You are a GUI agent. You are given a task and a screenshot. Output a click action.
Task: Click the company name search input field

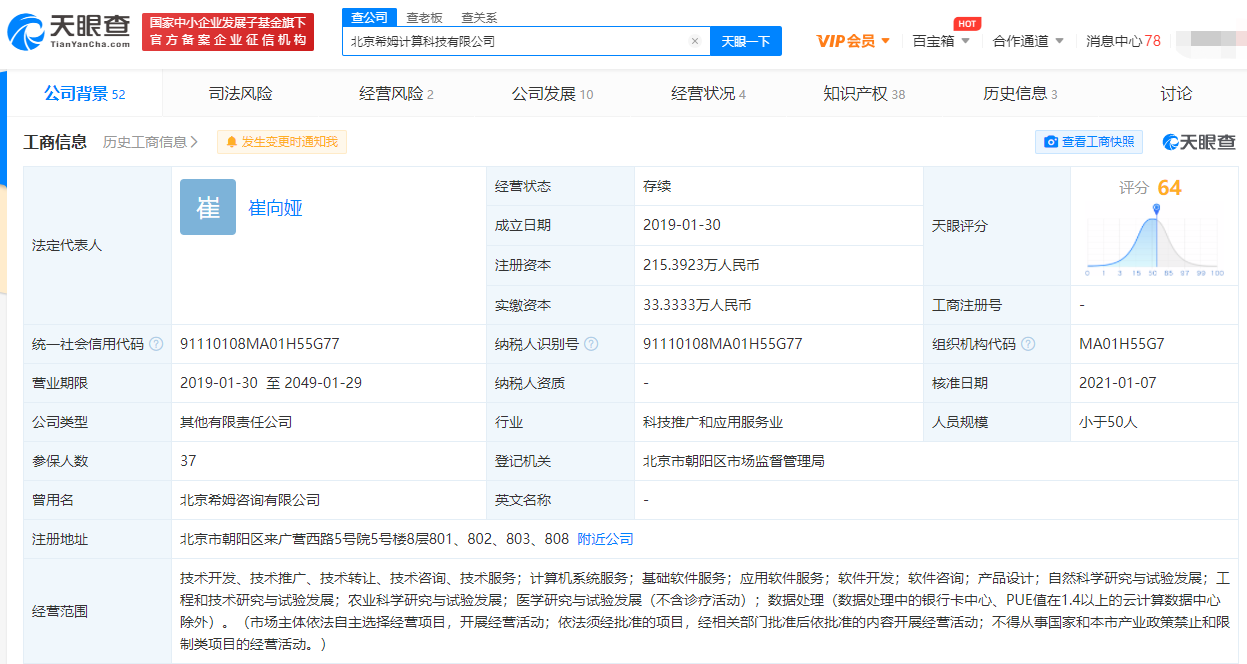(x=515, y=41)
